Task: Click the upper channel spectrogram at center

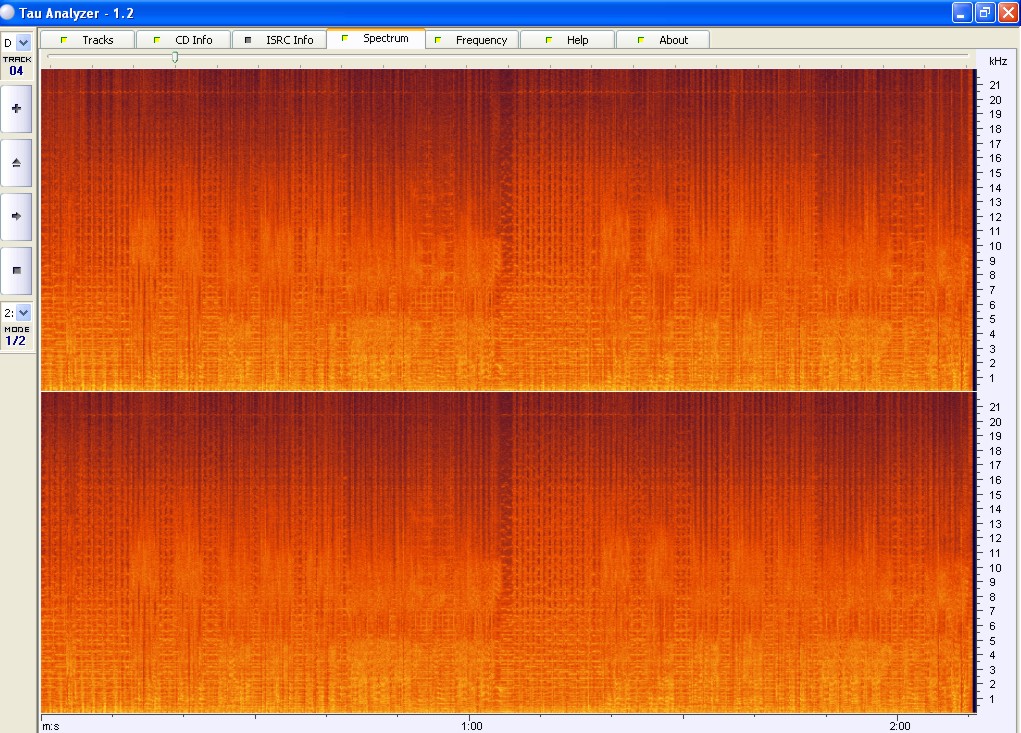Action: point(508,229)
